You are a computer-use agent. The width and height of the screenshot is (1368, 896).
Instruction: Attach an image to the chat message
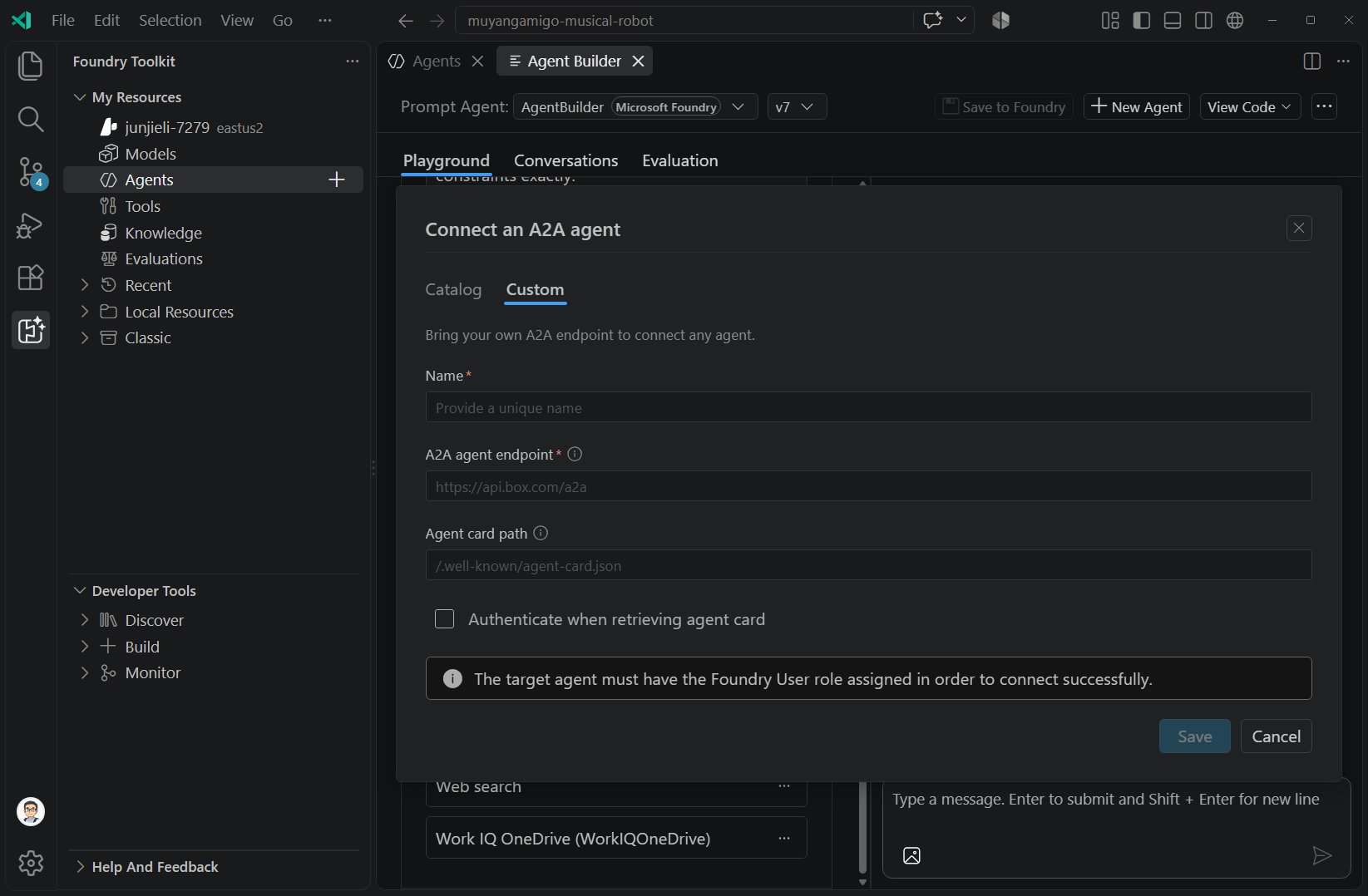pos(911,855)
